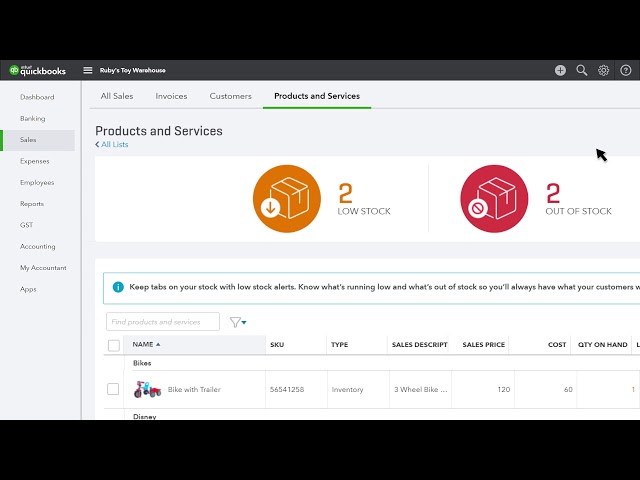
Task: Open Dashboard in the sidebar
Action: click(37, 97)
